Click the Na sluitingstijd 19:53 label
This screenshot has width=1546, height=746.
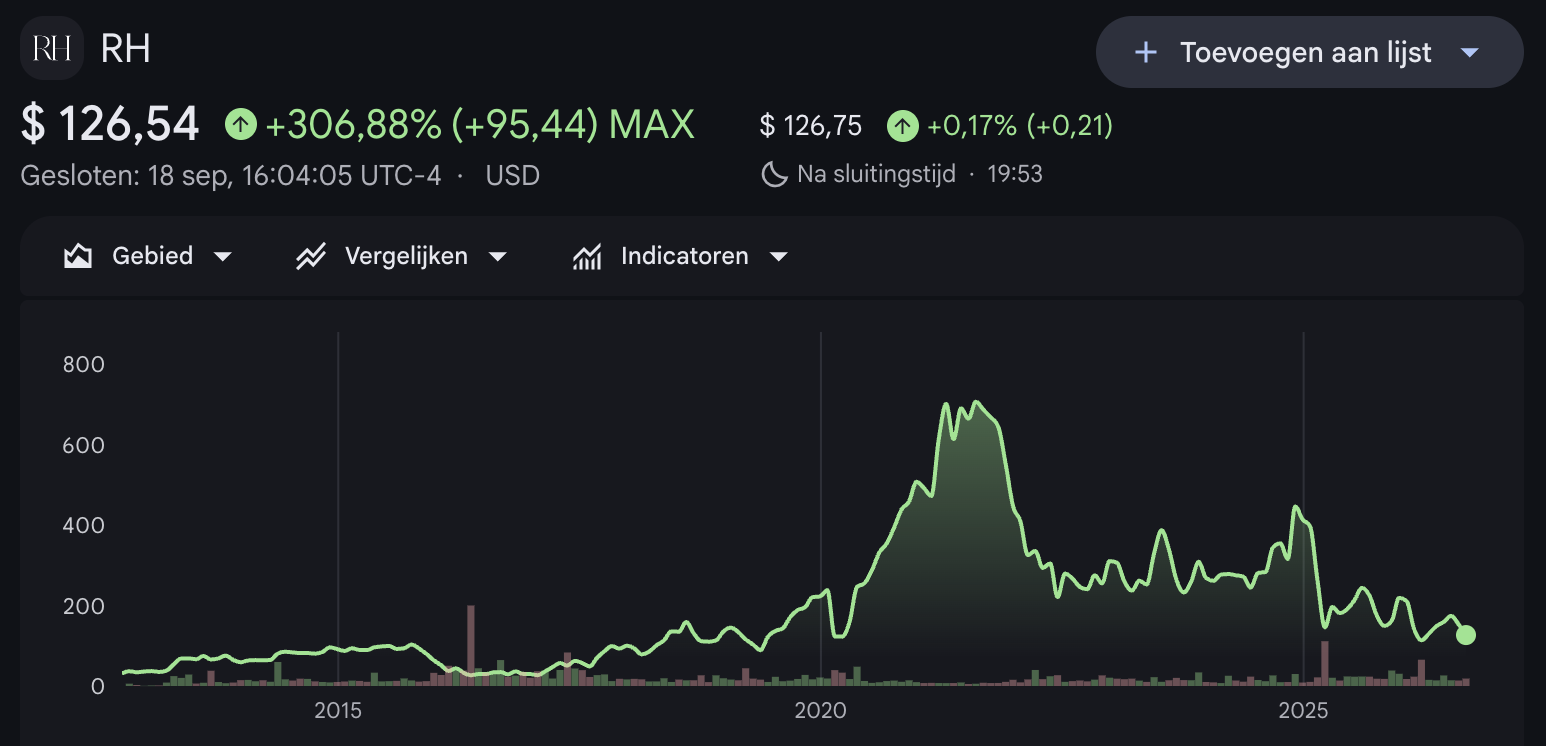coord(920,175)
